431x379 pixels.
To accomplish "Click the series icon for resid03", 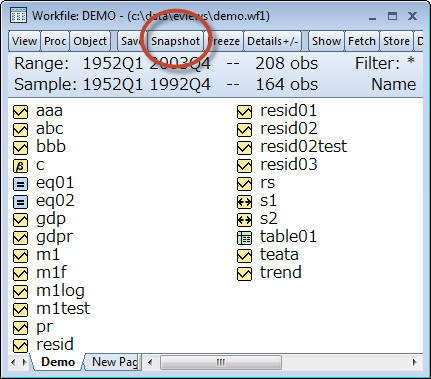I will [x=244, y=166].
